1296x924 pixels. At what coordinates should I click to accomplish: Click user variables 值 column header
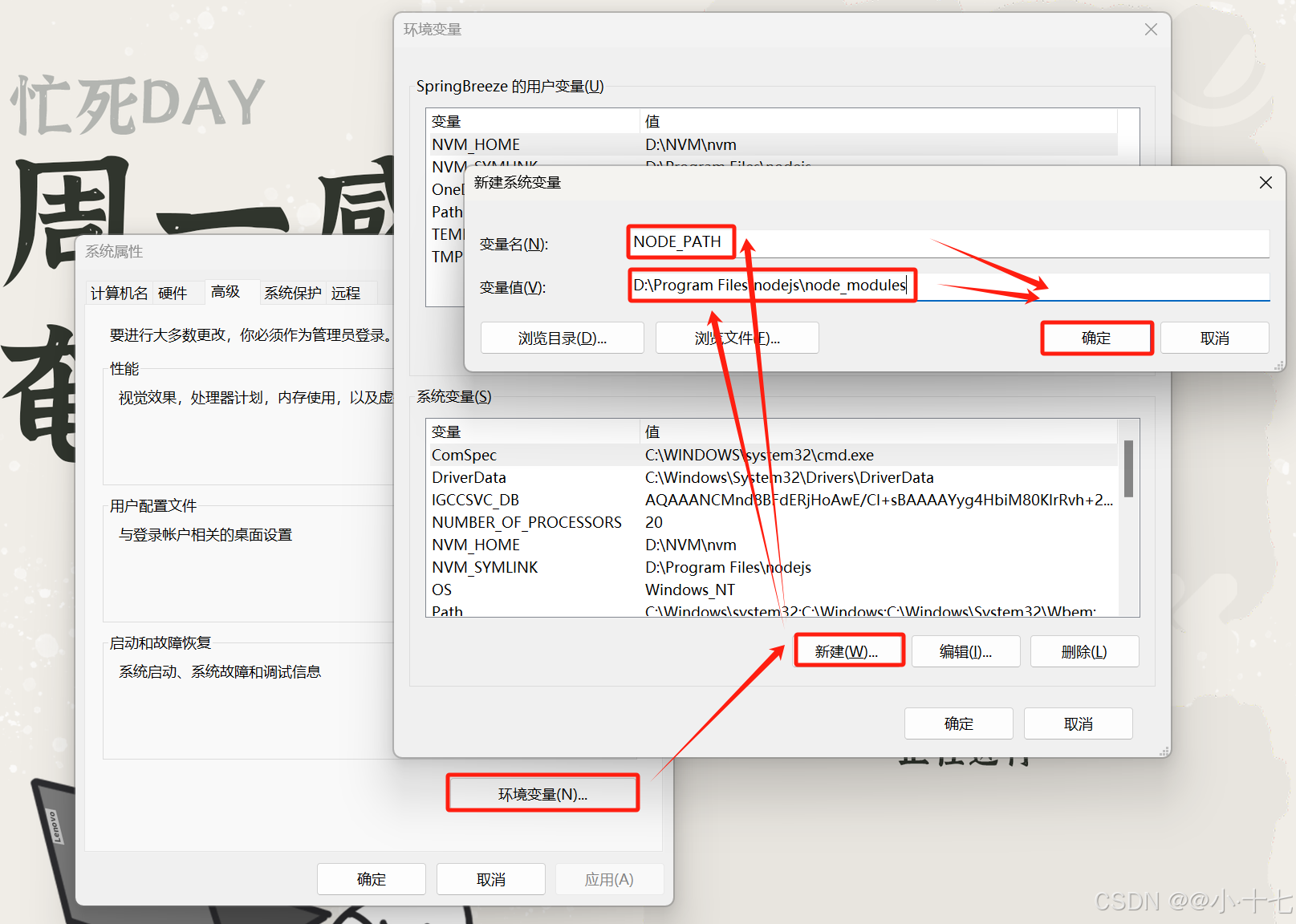click(x=879, y=121)
